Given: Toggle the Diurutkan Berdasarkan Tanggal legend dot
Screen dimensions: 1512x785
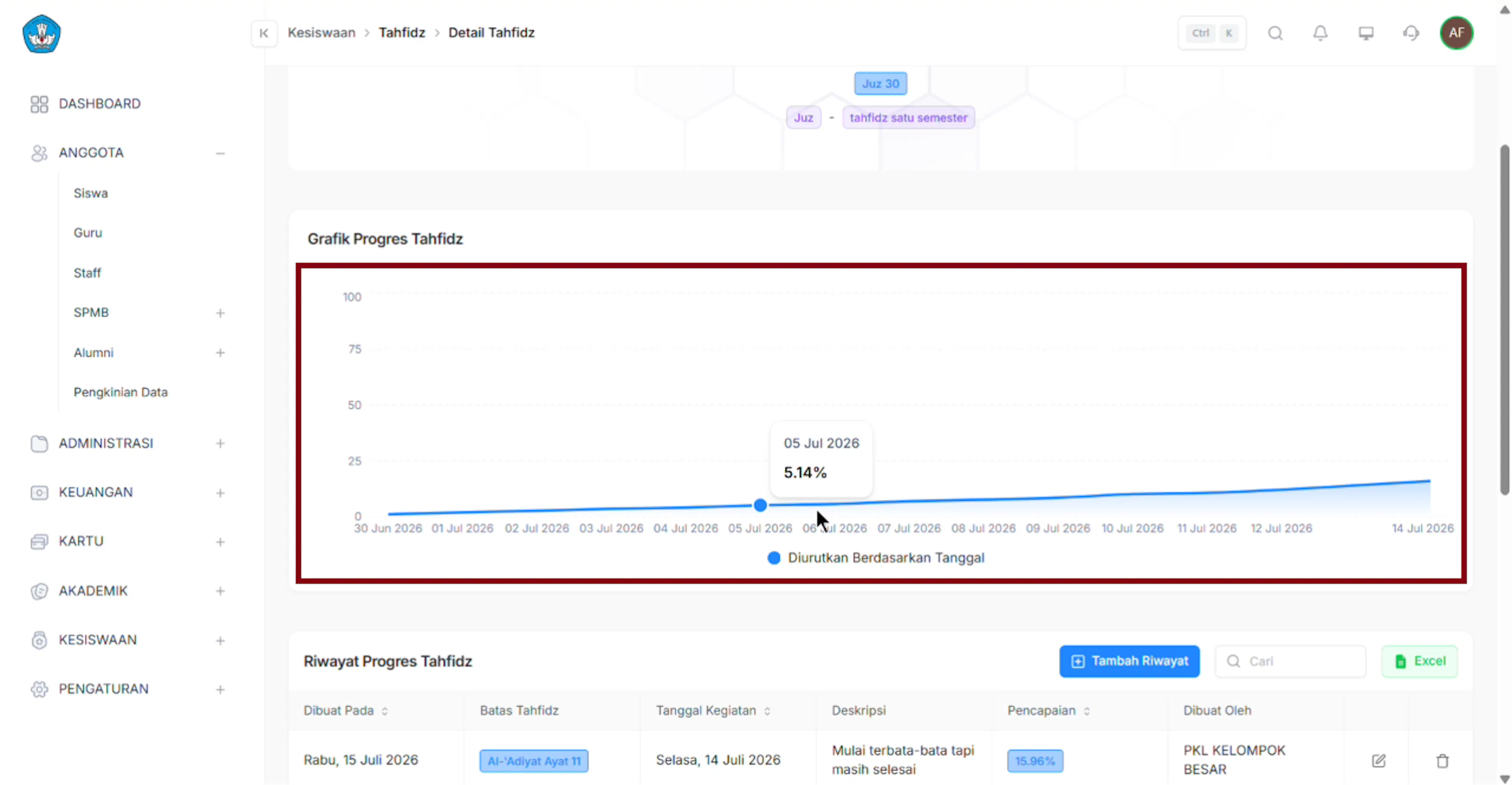Looking at the screenshot, I should click(774, 558).
